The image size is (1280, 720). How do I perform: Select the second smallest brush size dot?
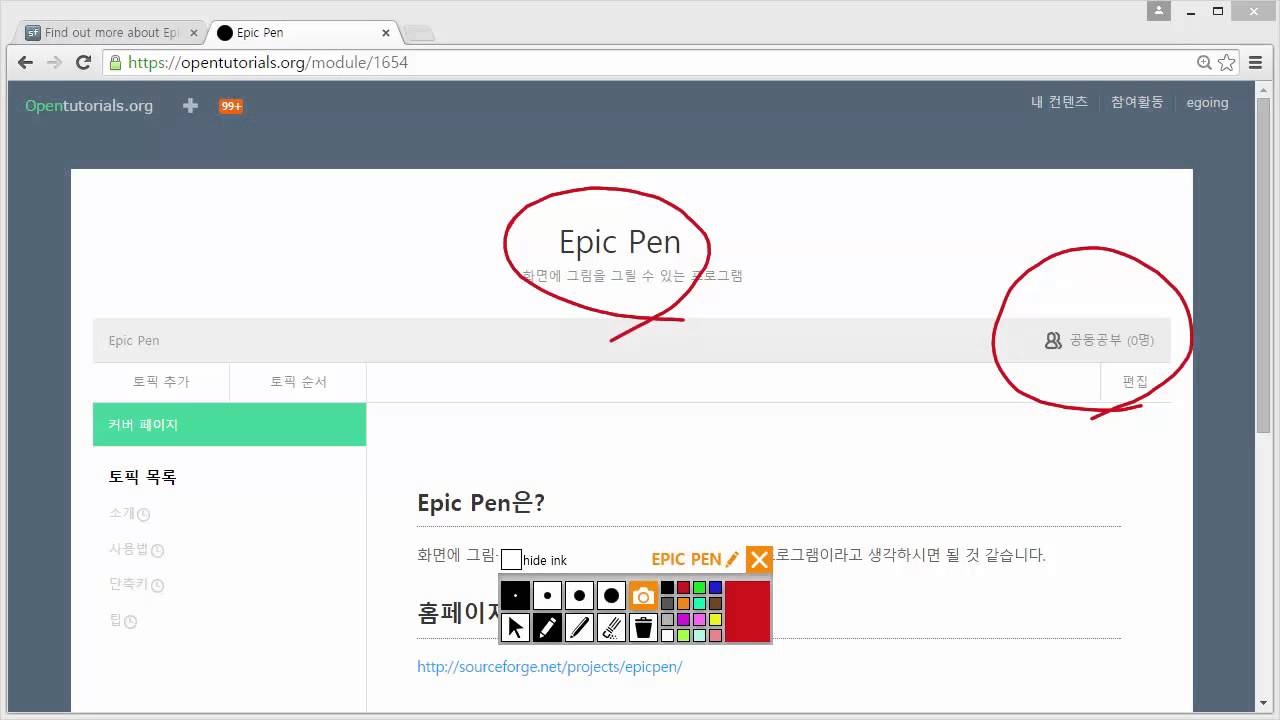(x=547, y=595)
